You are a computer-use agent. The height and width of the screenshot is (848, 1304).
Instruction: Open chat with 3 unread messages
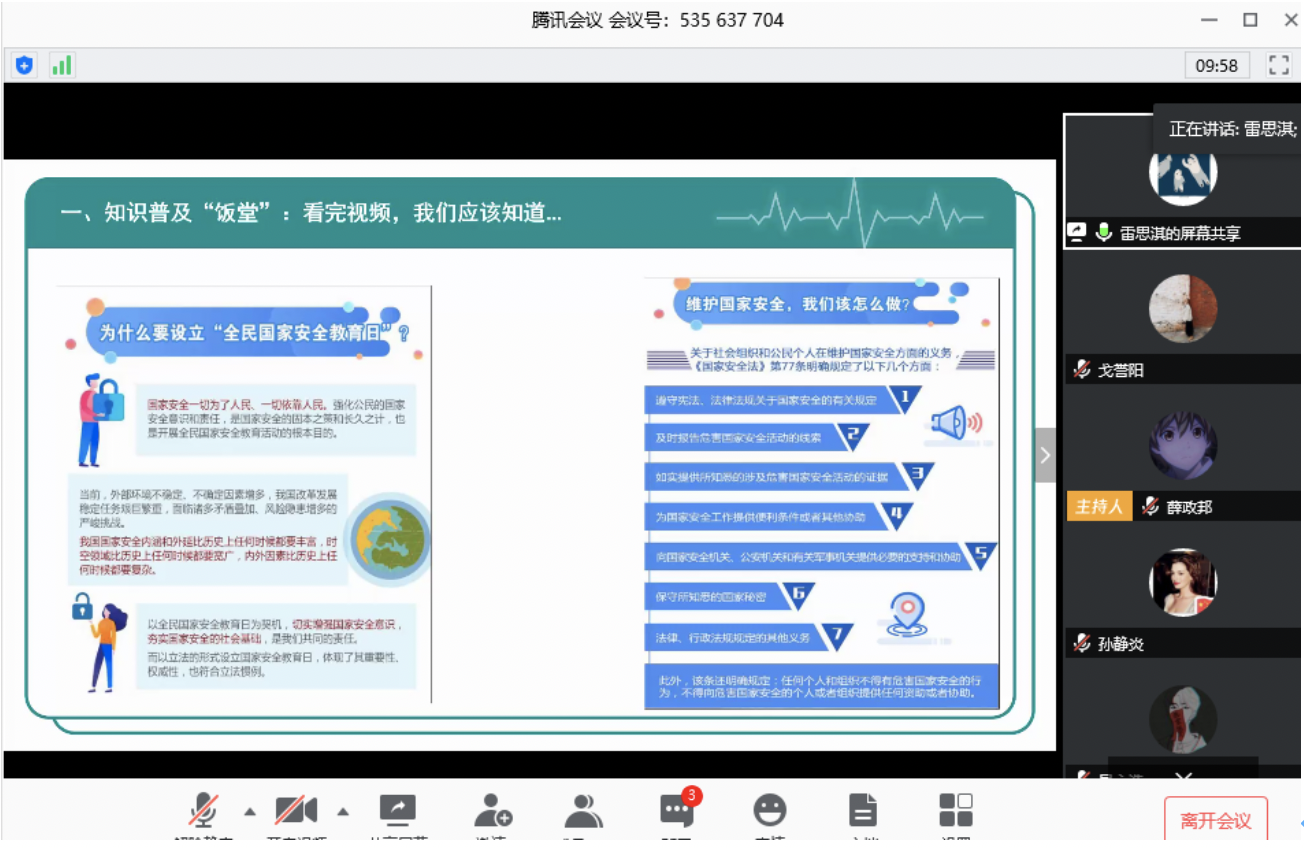pyautogui.click(x=677, y=811)
